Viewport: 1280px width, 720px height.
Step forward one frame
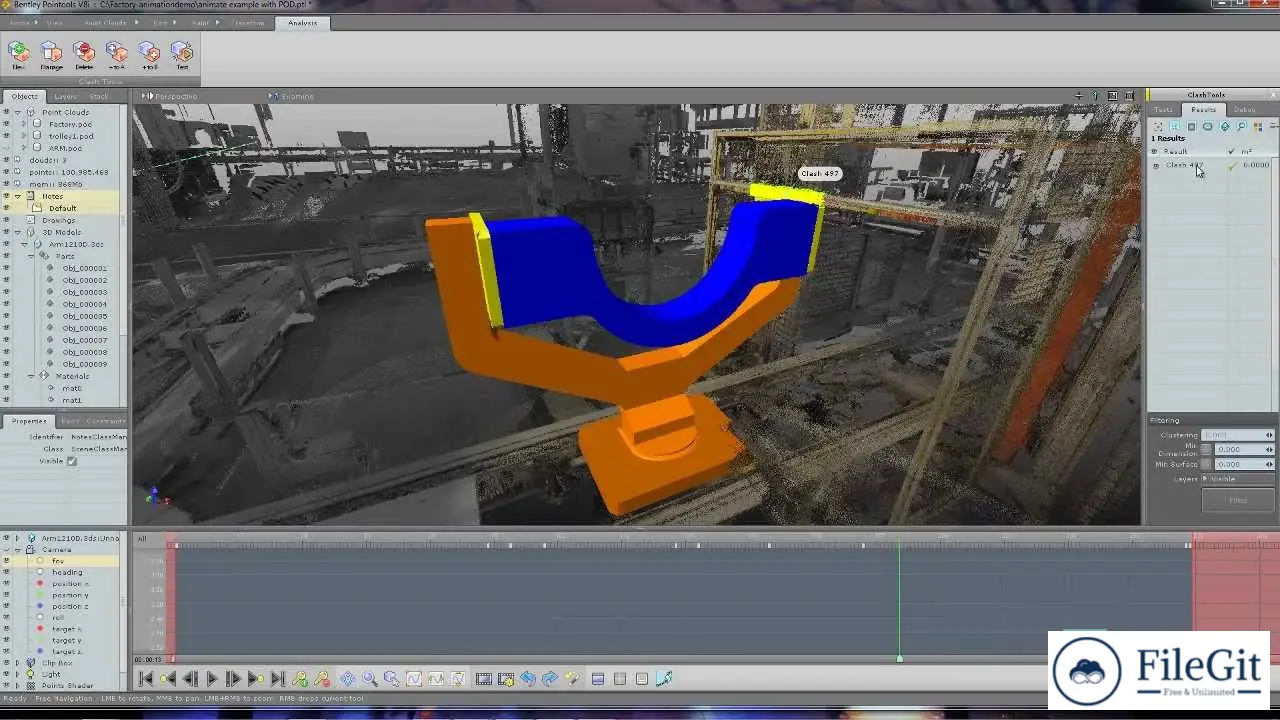pyautogui.click(x=234, y=679)
